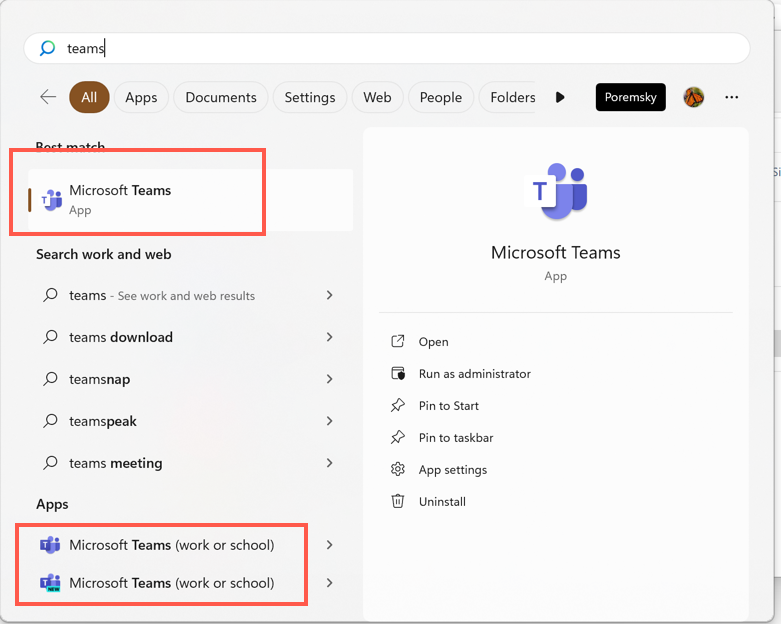This screenshot has width=781, height=624.
Task: Click the Teams icon in Best match result
Action: click(52, 200)
